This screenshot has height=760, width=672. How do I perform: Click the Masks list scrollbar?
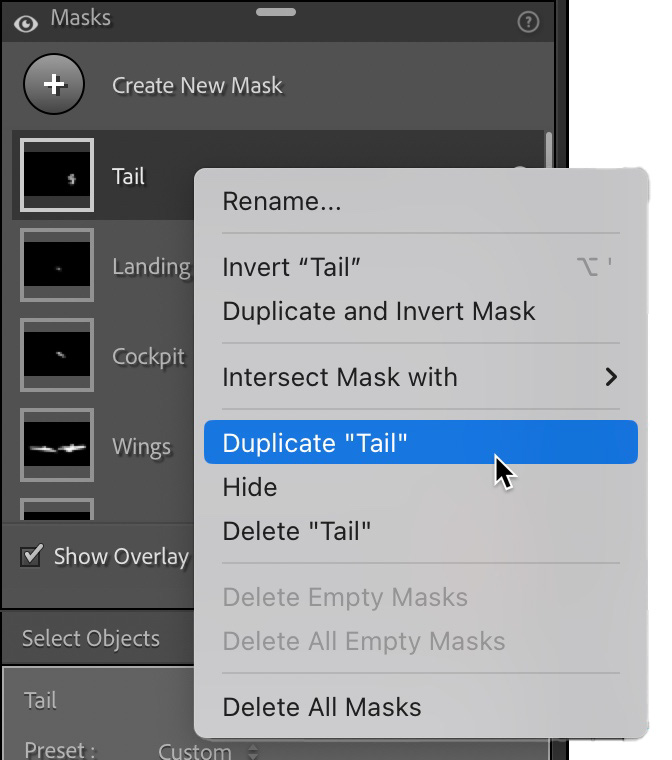(x=548, y=160)
